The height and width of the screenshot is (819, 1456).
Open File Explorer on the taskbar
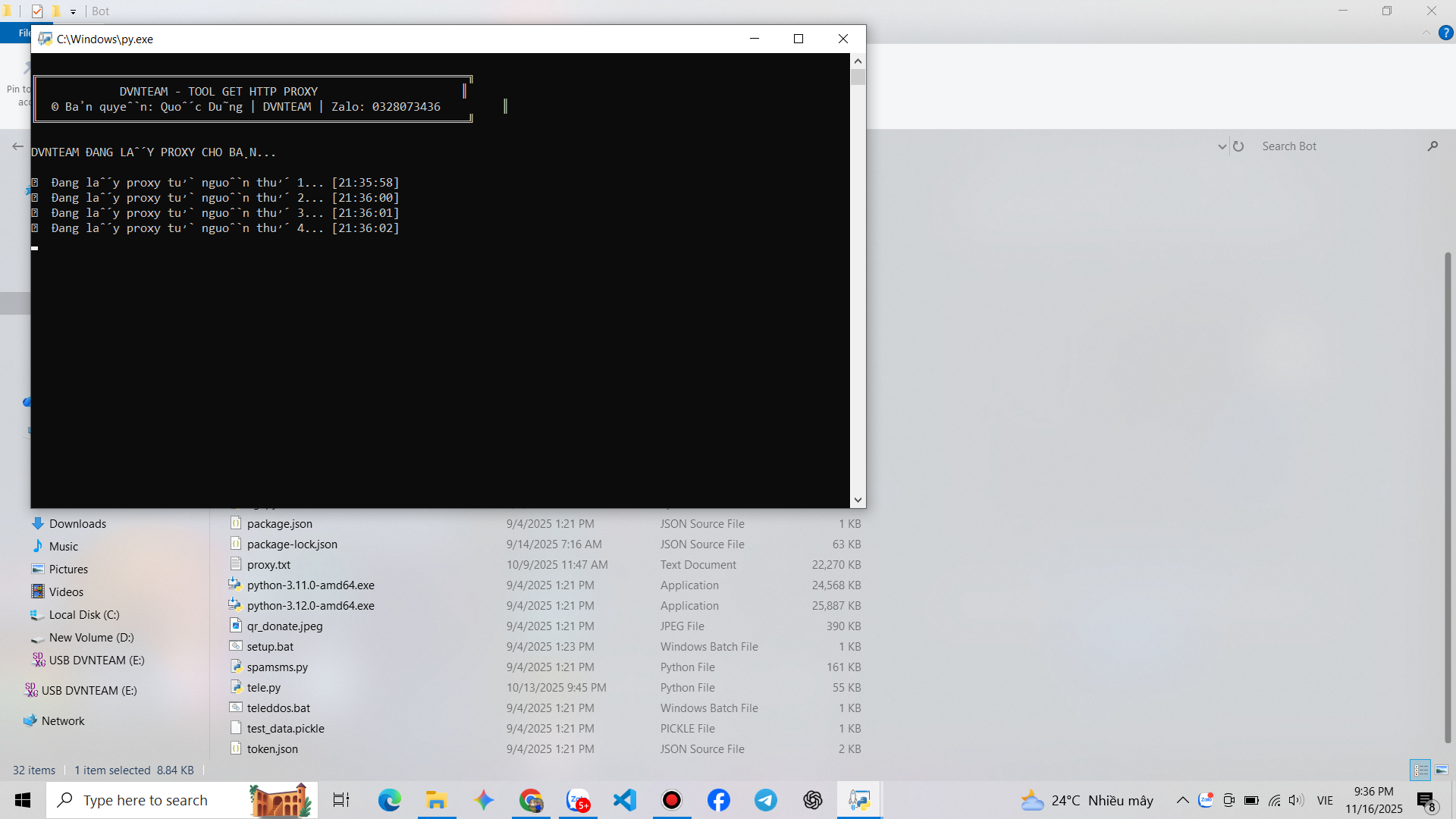pyautogui.click(x=436, y=800)
